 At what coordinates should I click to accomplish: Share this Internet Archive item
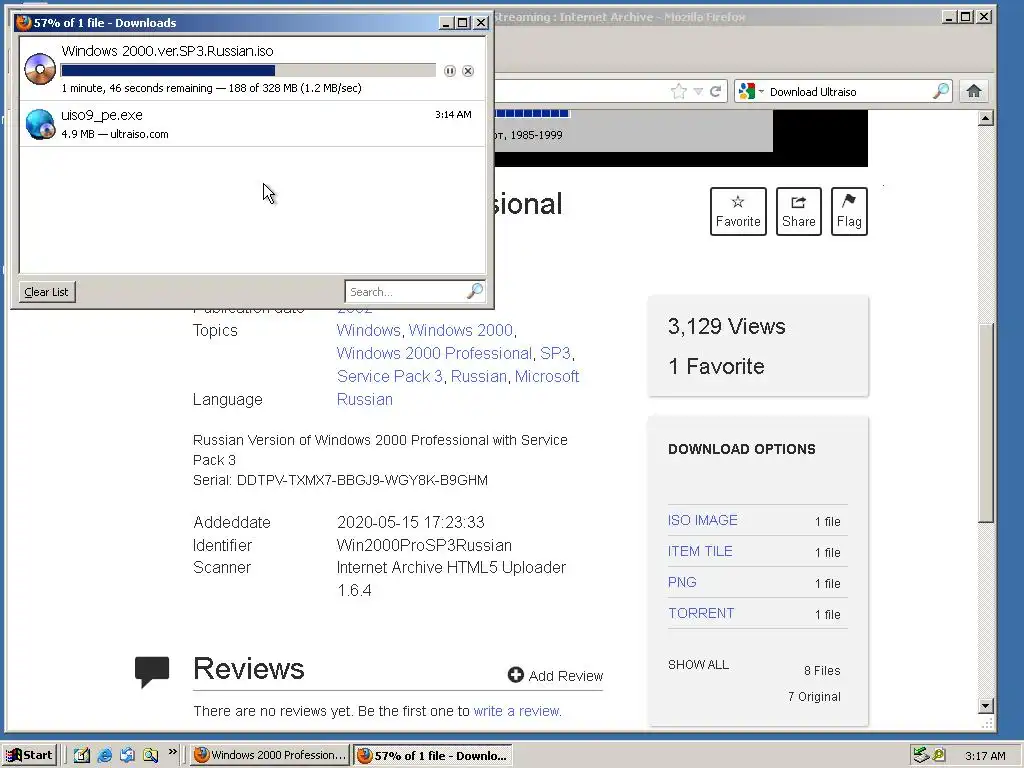(799, 212)
